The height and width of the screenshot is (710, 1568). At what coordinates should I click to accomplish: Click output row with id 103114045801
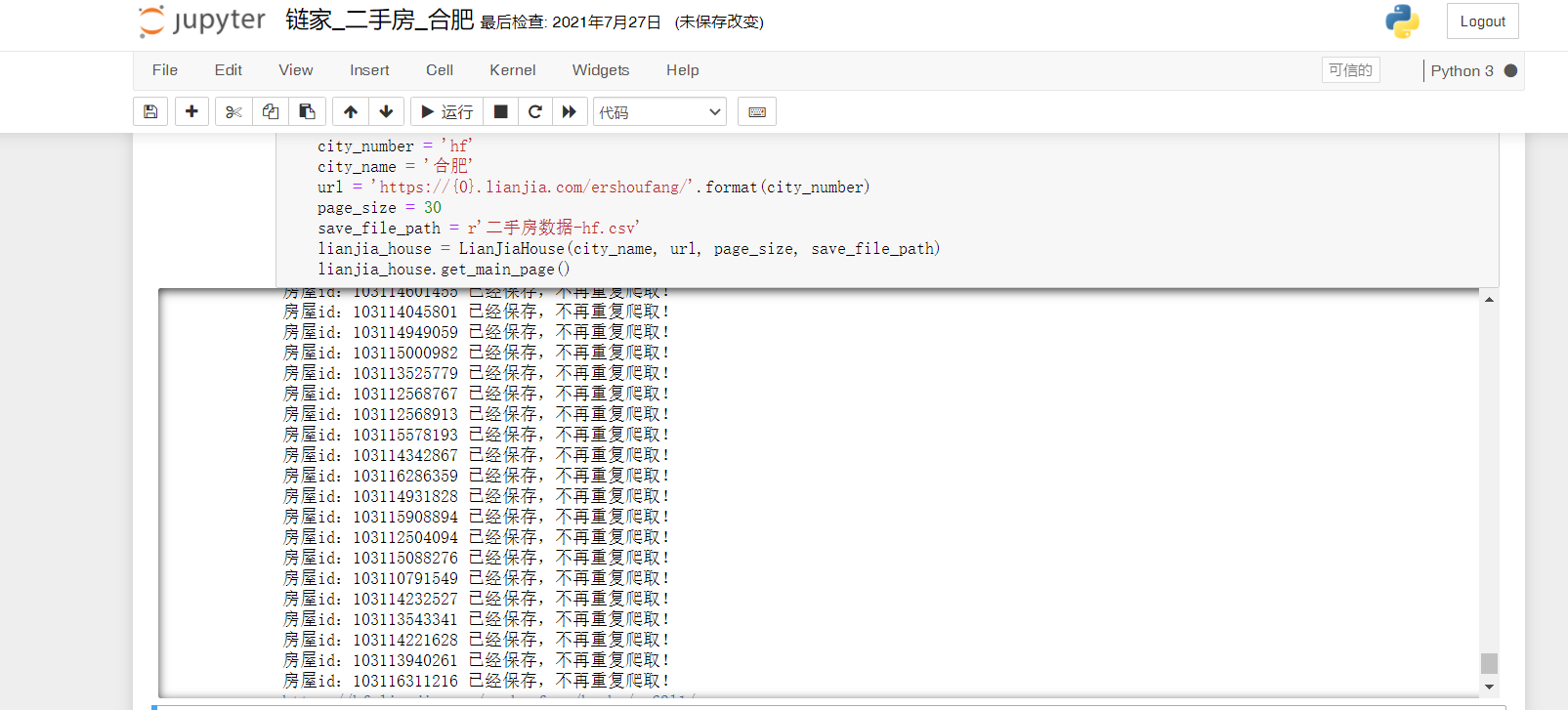tap(477, 312)
